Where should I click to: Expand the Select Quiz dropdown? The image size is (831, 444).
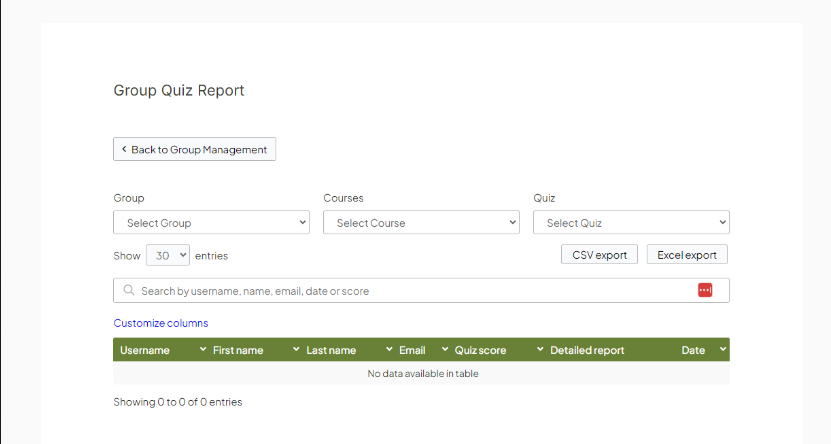tap(631, 222)
